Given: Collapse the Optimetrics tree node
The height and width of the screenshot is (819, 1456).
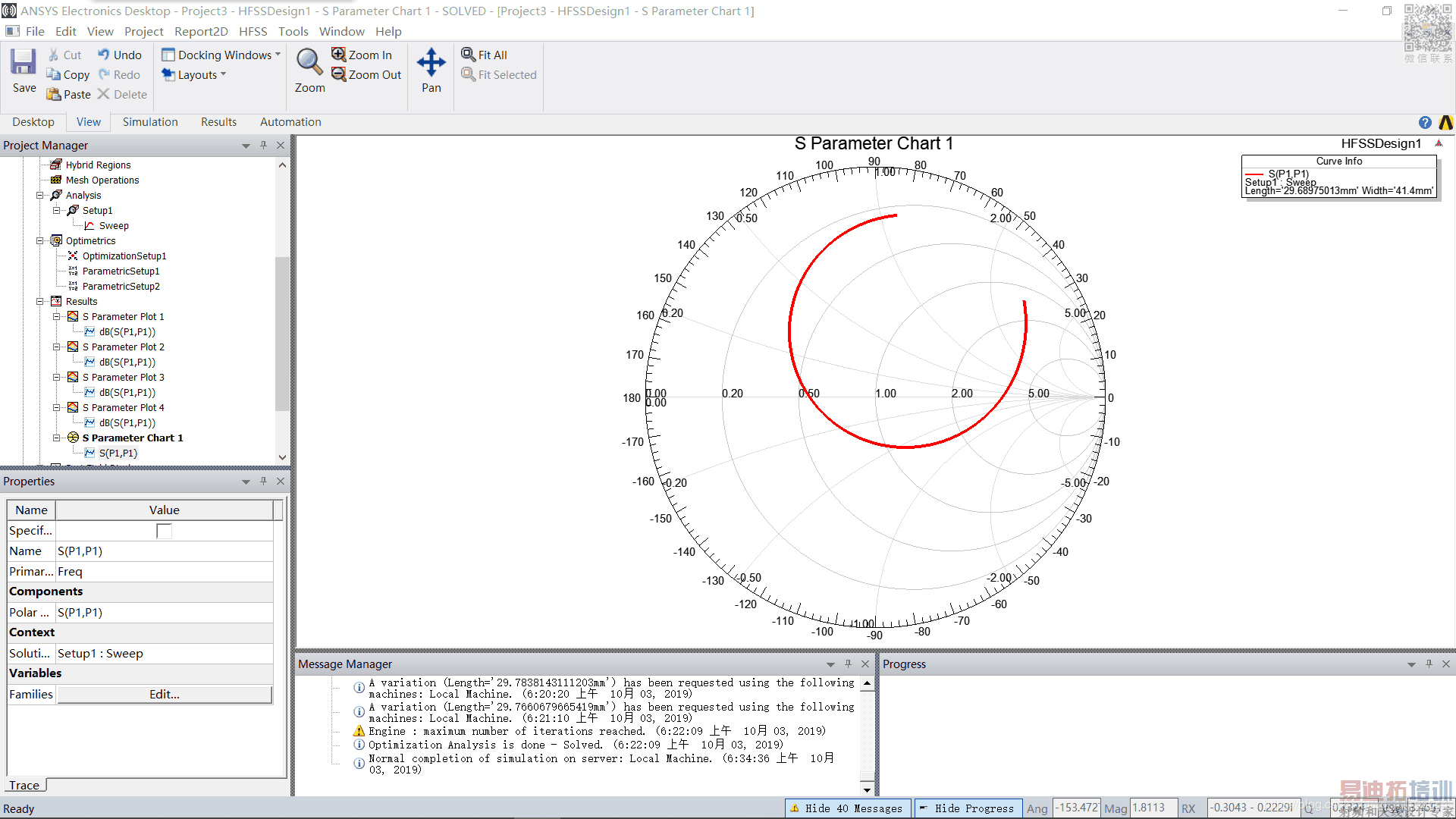Looking at the screenshot, I should point(40,240).
